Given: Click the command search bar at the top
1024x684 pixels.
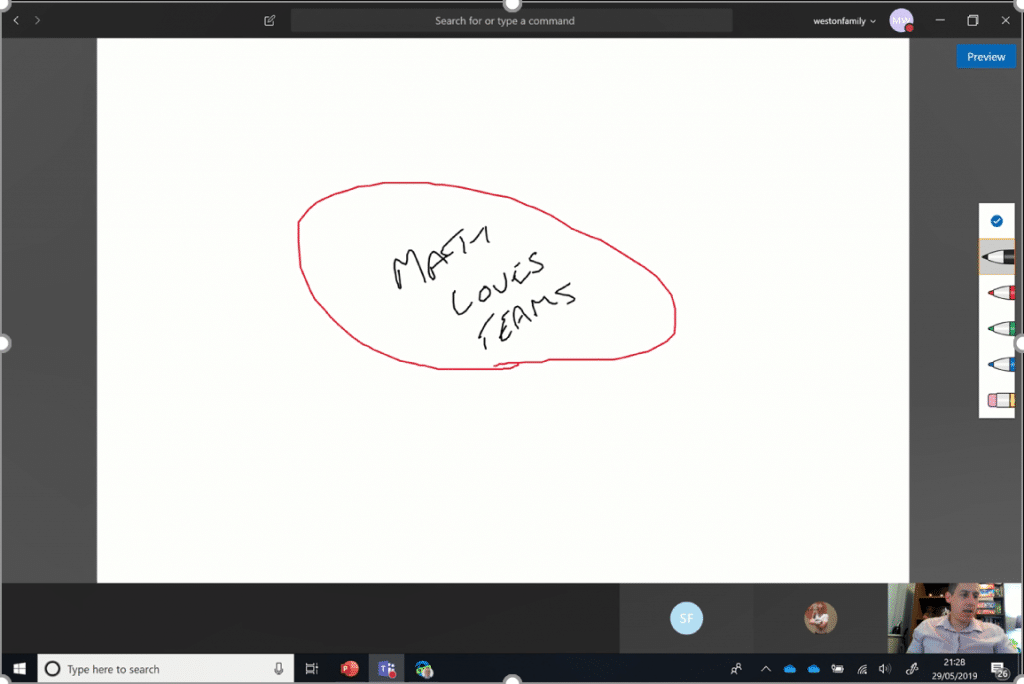Looking at the screenshot, I should 512,20.
